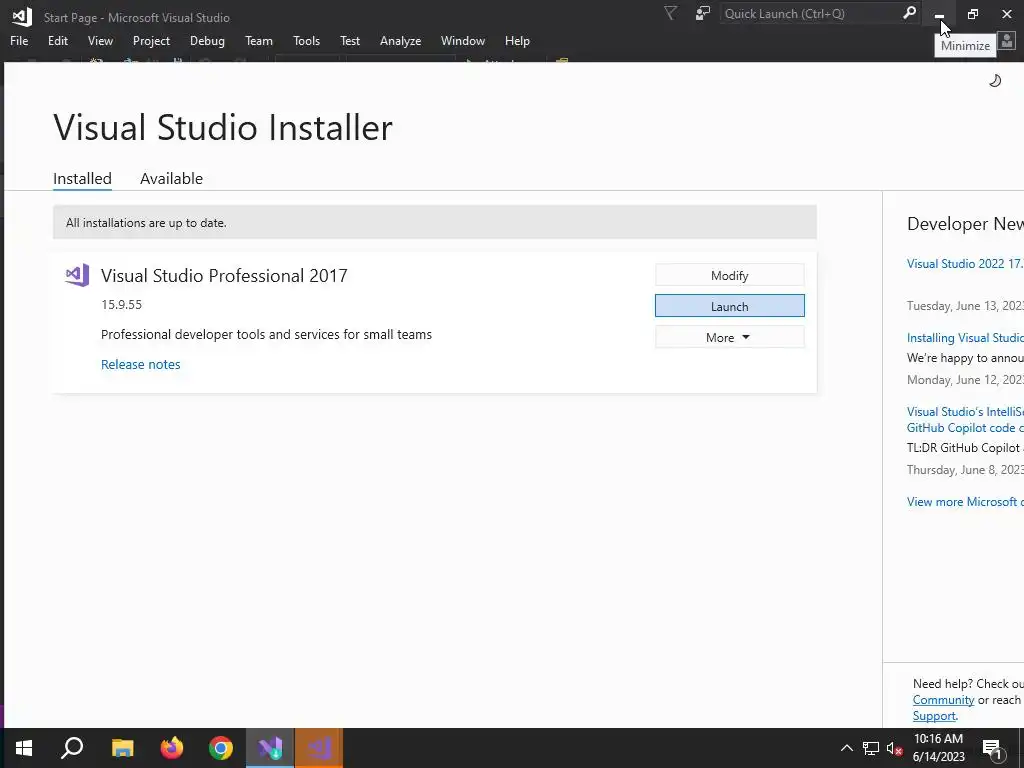The height and width of the screenshot is (768, 1024).
Task: Open the notifications filter flag icon
Action: point(670,14)
